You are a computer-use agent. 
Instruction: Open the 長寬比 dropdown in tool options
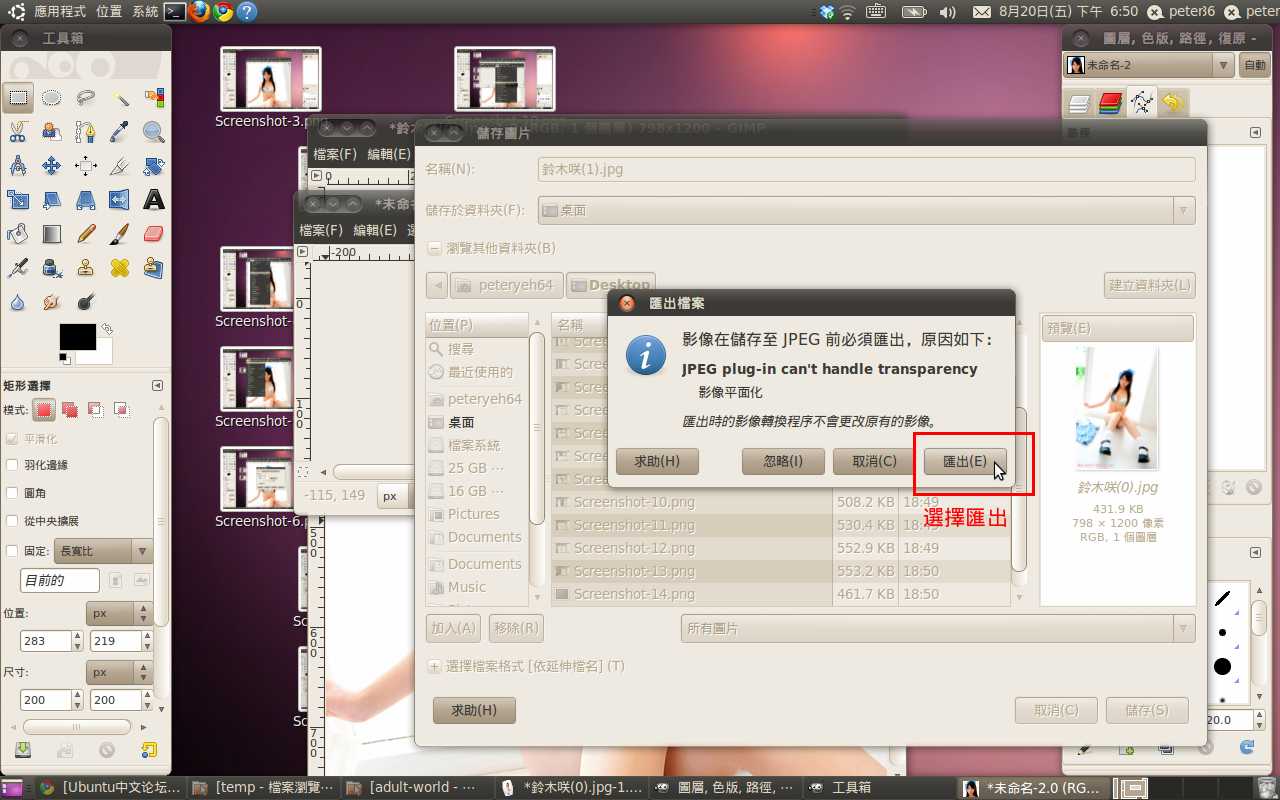[104, 551]
